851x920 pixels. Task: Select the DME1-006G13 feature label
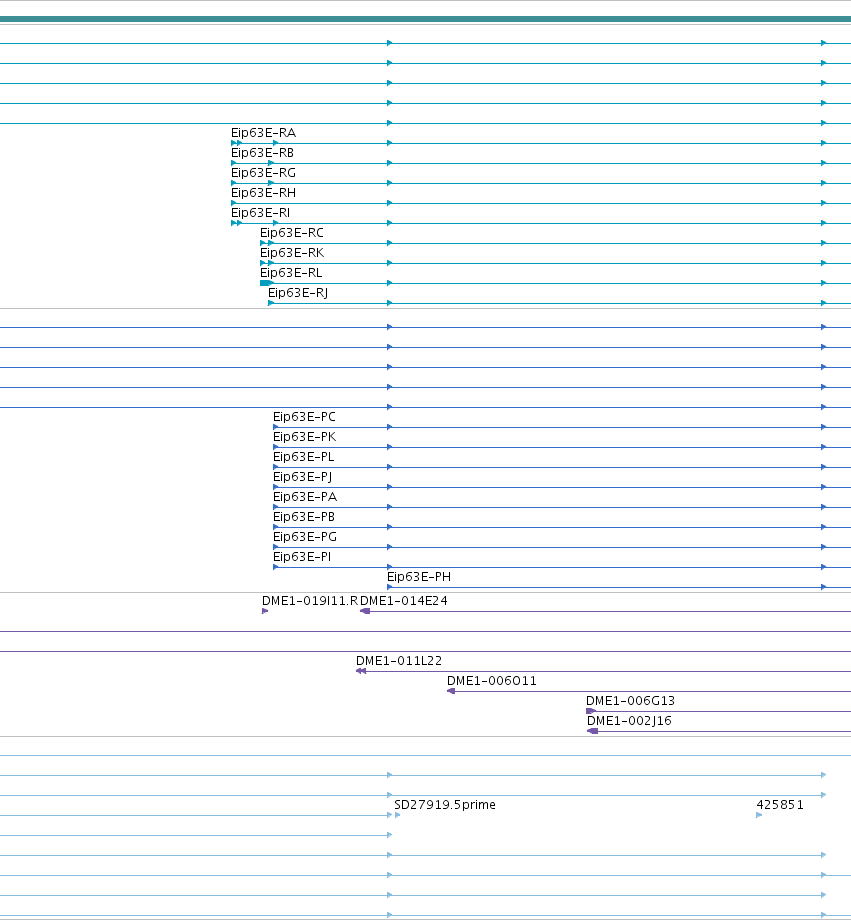[x=630, y=701]
